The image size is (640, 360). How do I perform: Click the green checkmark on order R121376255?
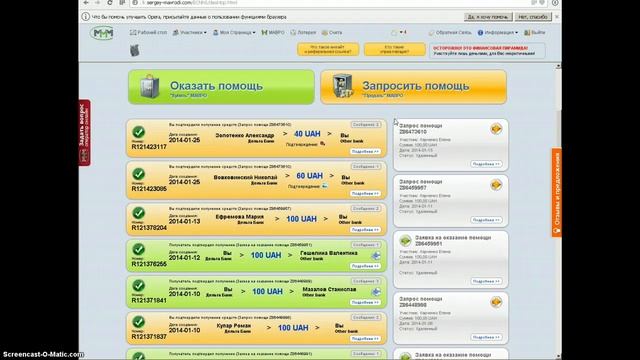pyautogui.click(x=138, y=249)
